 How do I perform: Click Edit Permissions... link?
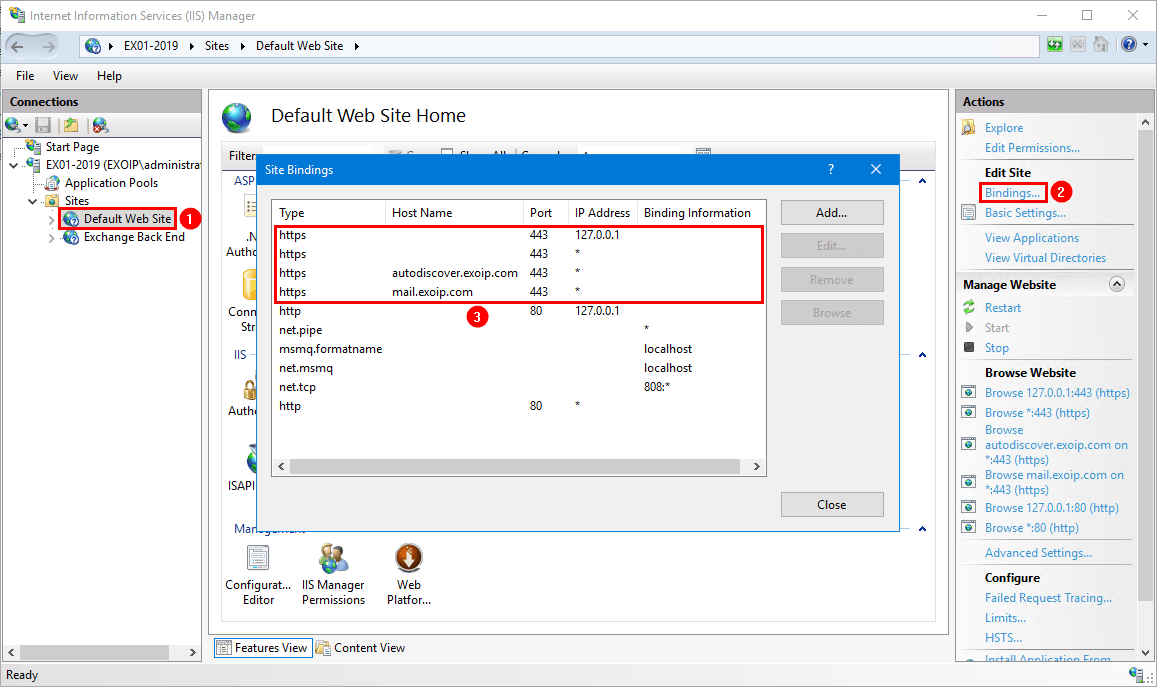1032,148
